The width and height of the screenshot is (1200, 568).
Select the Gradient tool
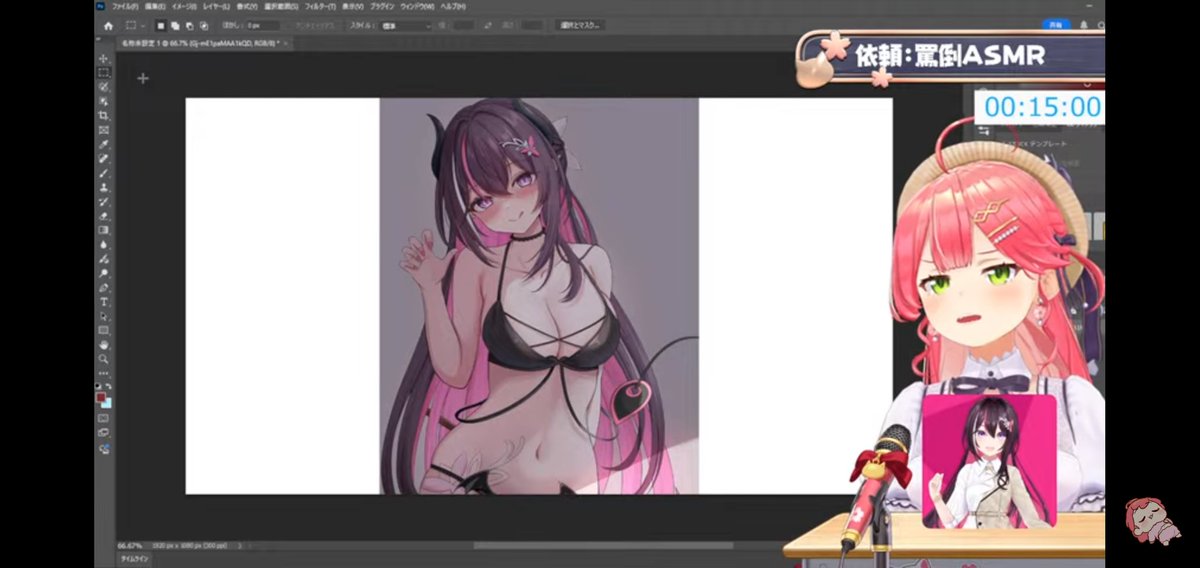[104, 229]
